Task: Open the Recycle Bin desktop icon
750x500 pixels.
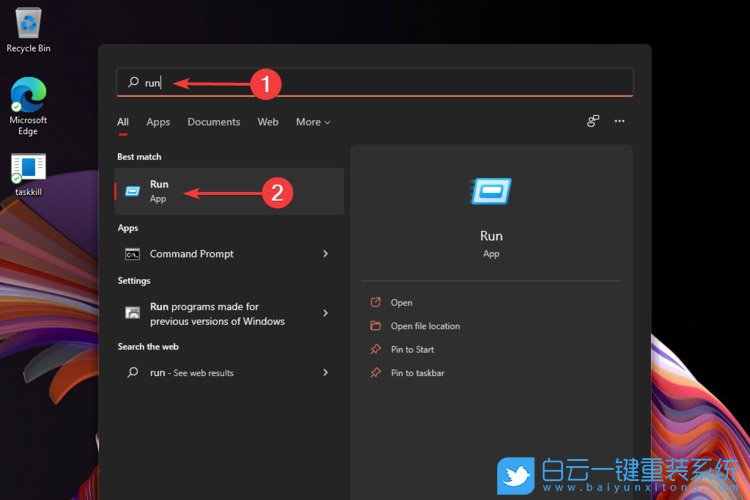Action: [x=28, y=30]
